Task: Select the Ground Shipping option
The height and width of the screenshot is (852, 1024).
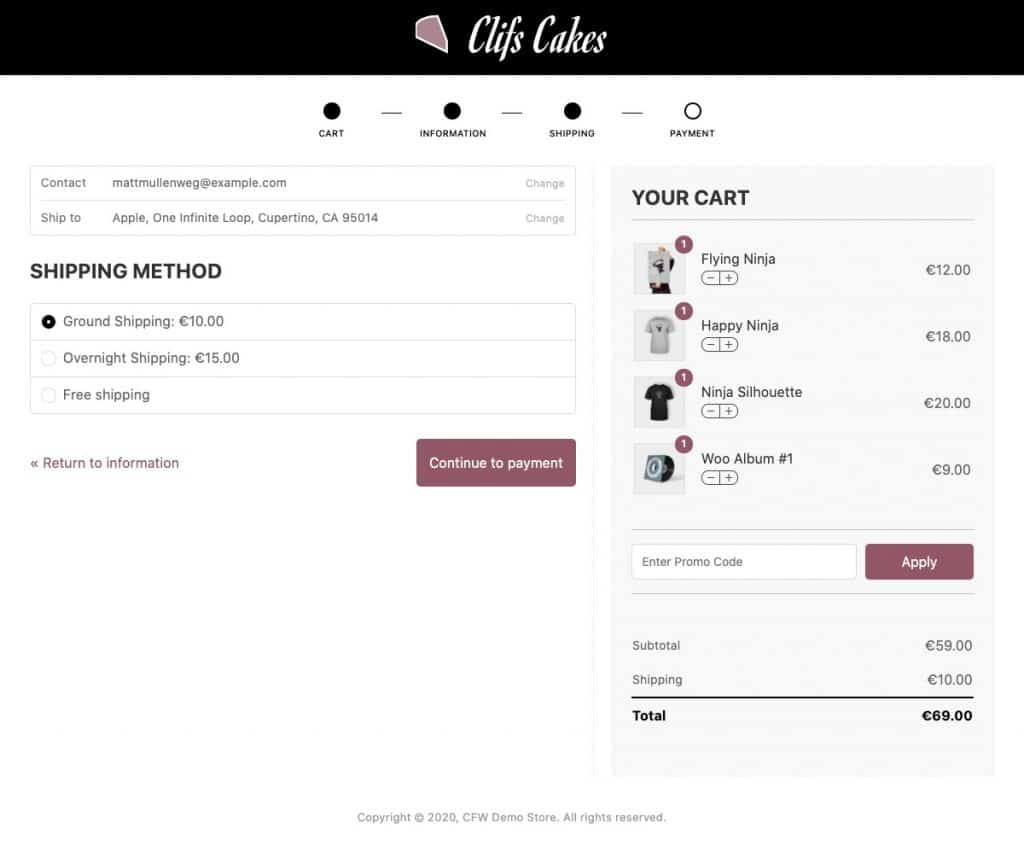Action: 47,321
